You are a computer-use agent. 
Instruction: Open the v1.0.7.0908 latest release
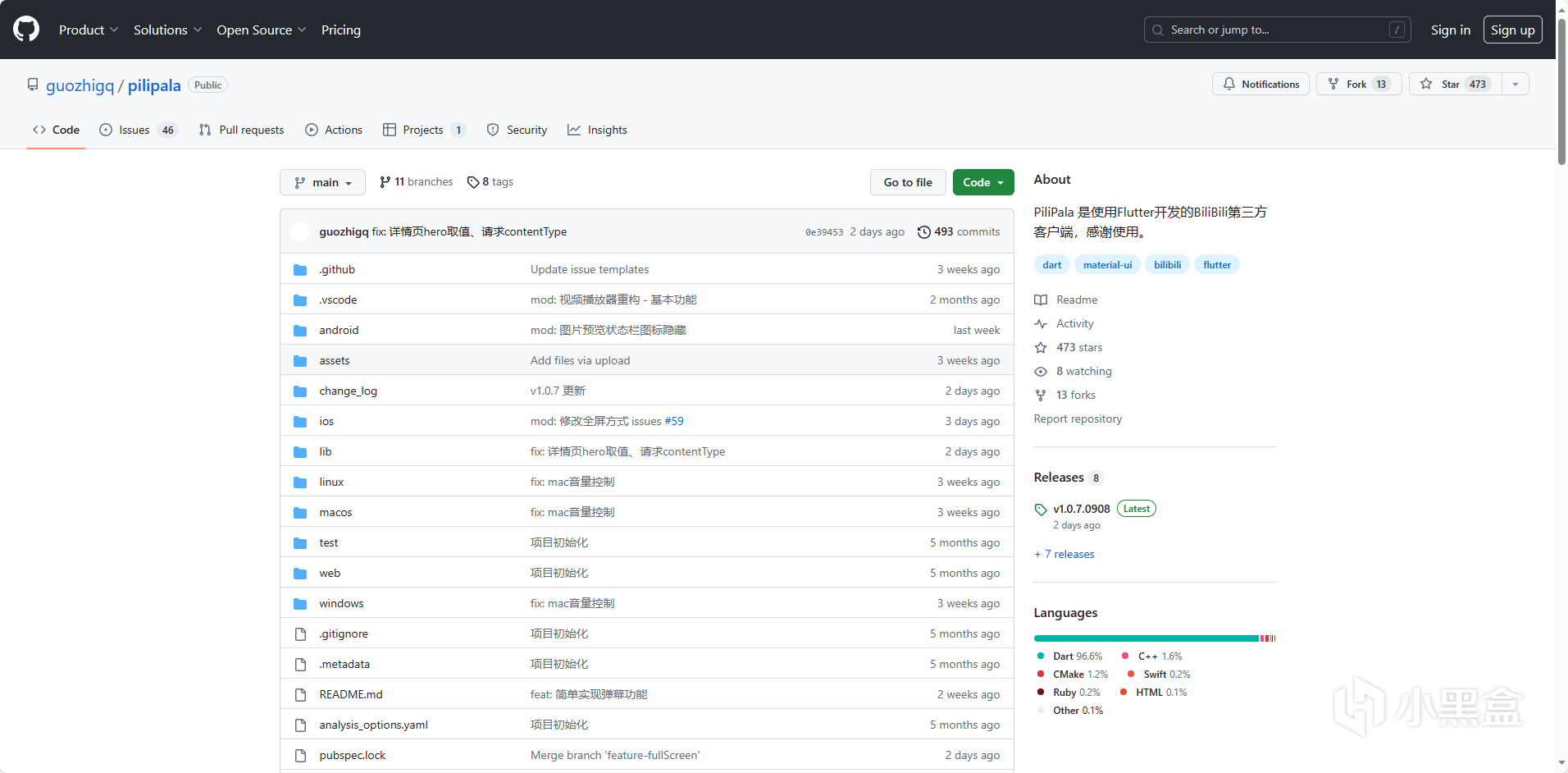(1082, 509)
